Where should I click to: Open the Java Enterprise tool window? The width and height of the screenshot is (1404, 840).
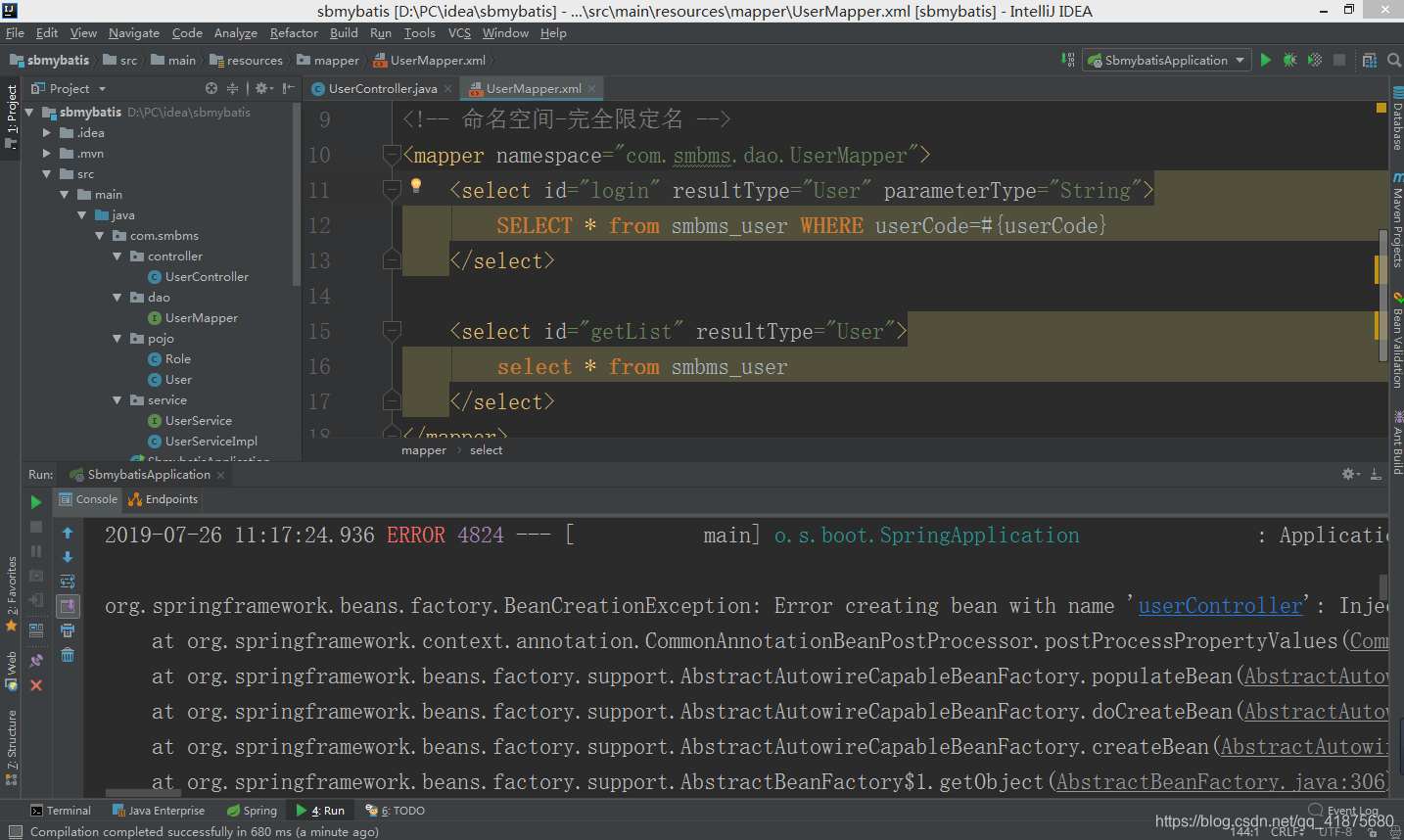[159, 810]
